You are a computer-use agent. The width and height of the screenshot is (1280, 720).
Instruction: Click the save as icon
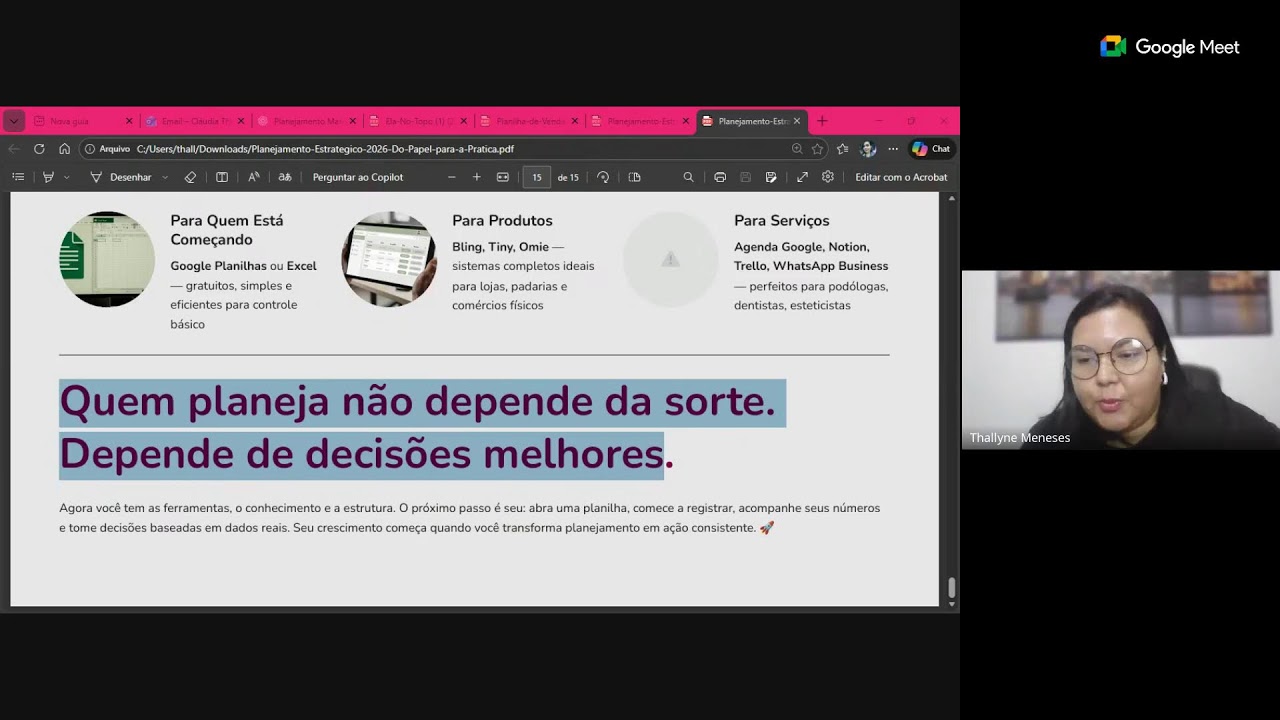click(x=771, y=177)
